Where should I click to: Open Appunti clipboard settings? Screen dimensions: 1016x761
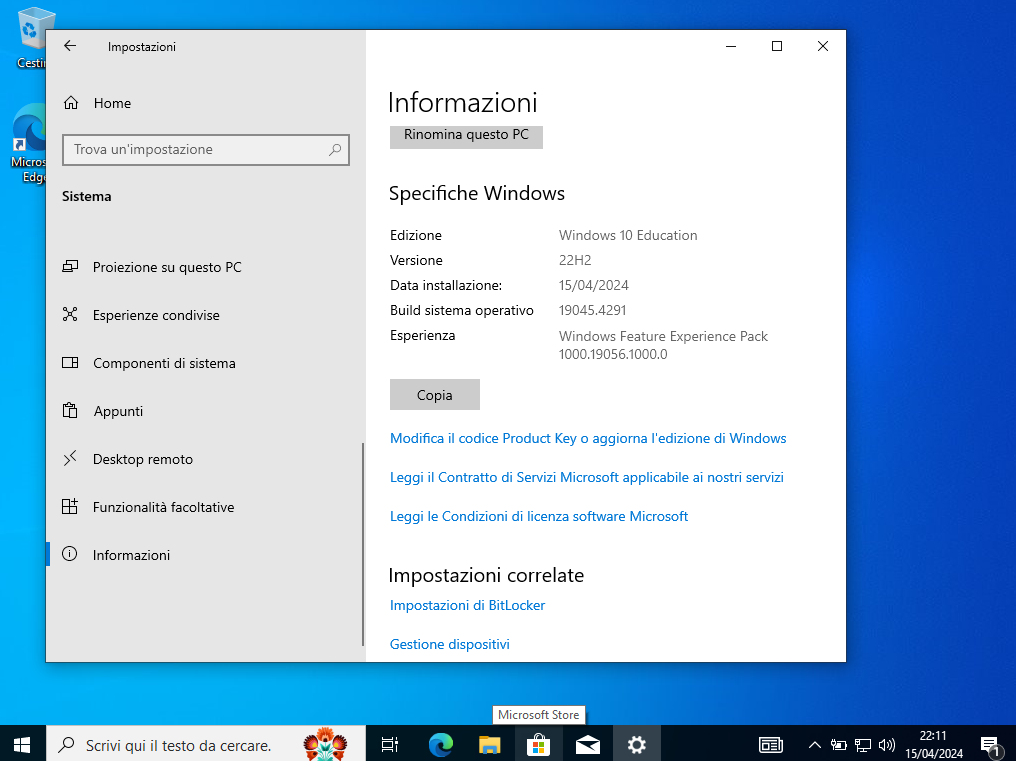(x=103, y=411)
